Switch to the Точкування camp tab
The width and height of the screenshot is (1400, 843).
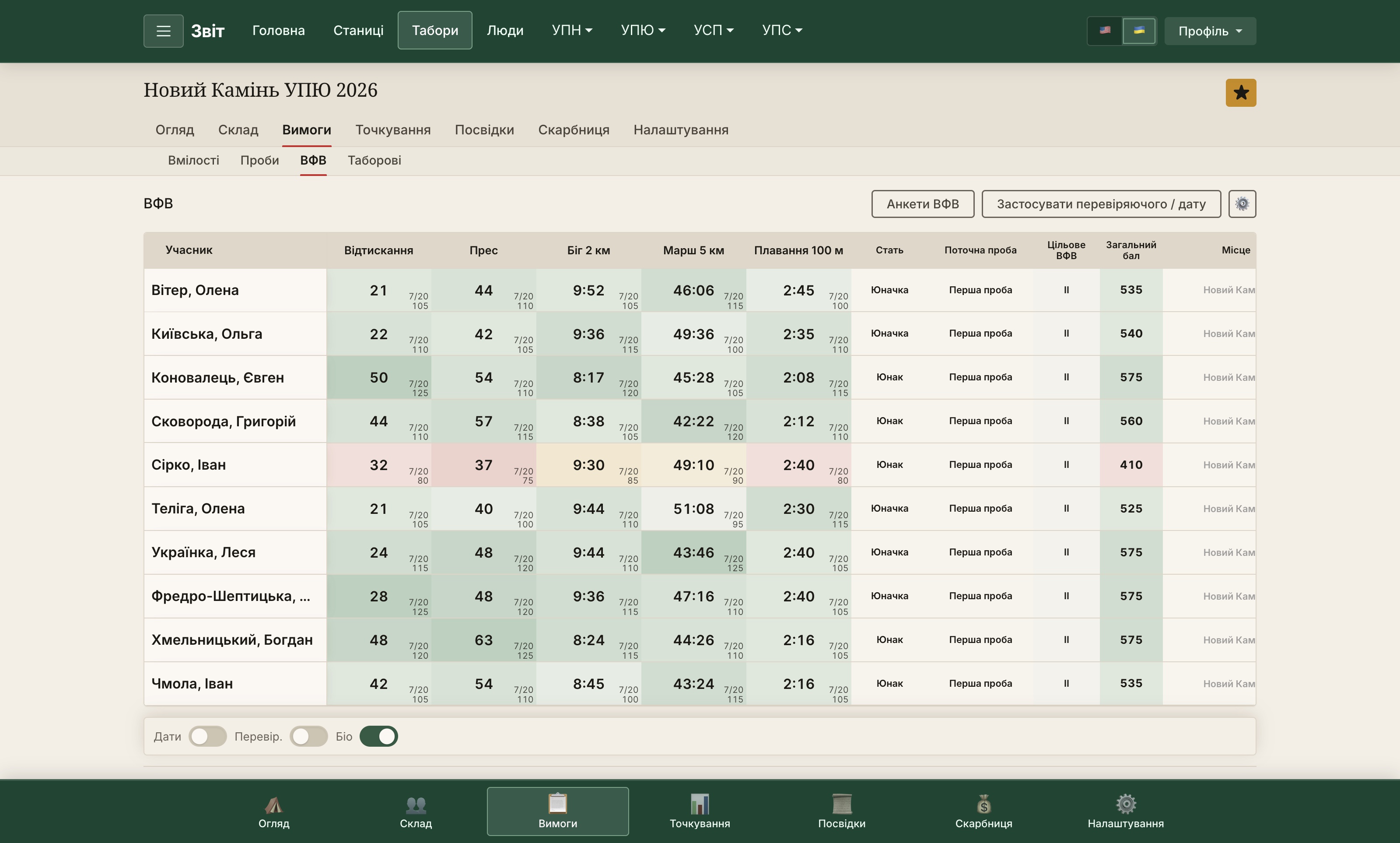[393, 130]
